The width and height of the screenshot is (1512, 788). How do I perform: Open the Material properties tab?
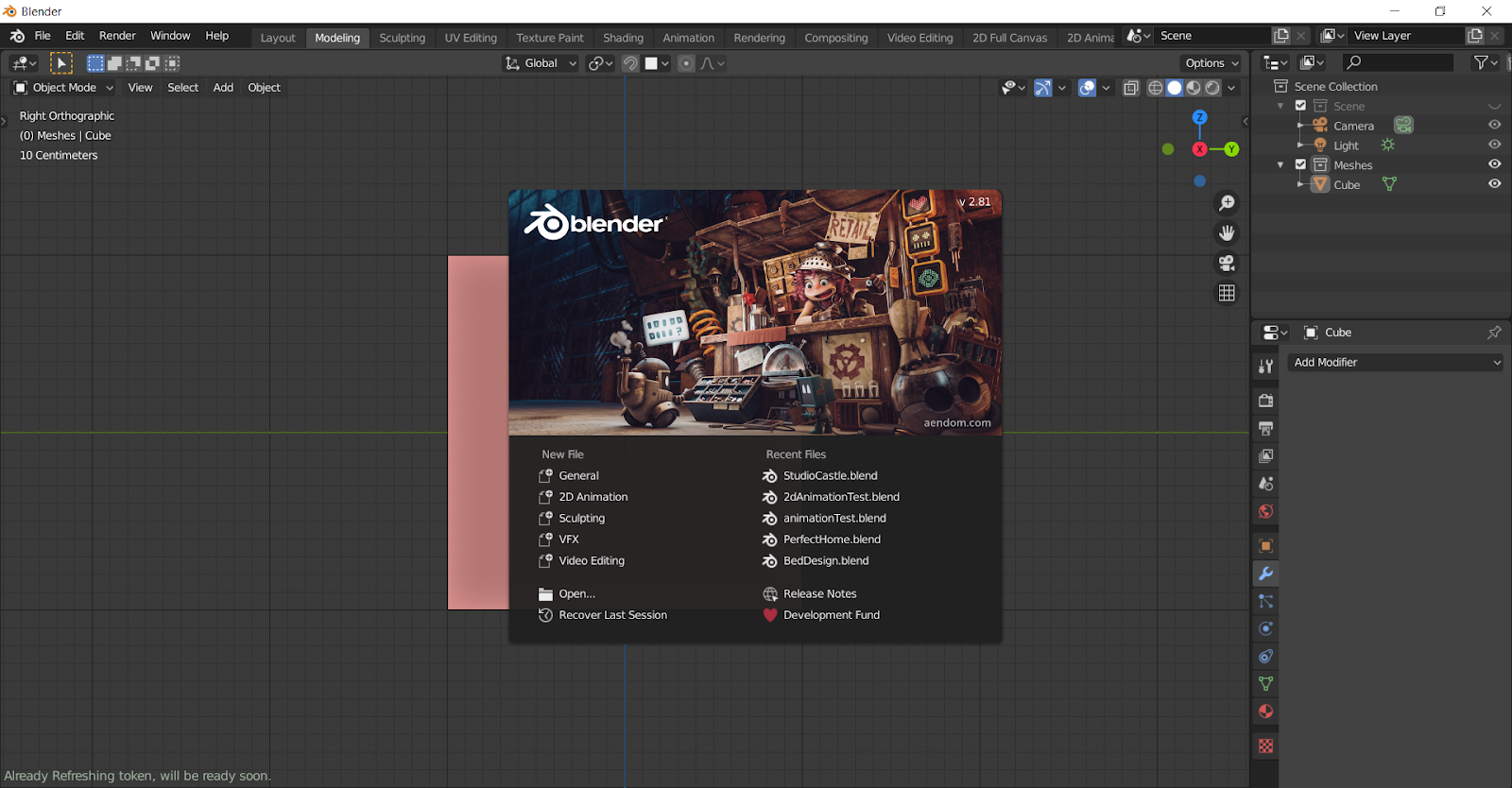(1265, 711)
